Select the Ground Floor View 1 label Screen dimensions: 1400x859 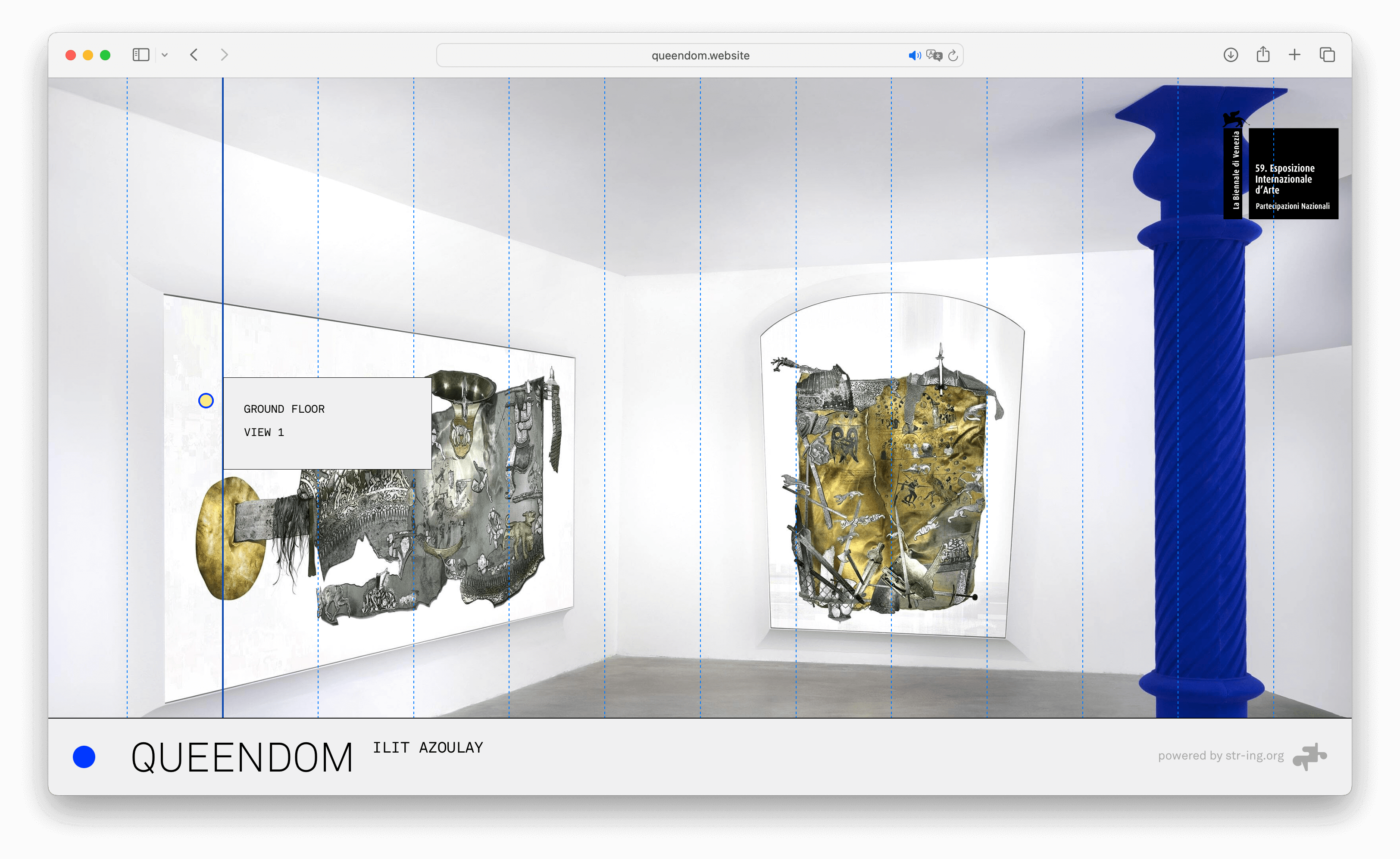click(x=328, y=423)
